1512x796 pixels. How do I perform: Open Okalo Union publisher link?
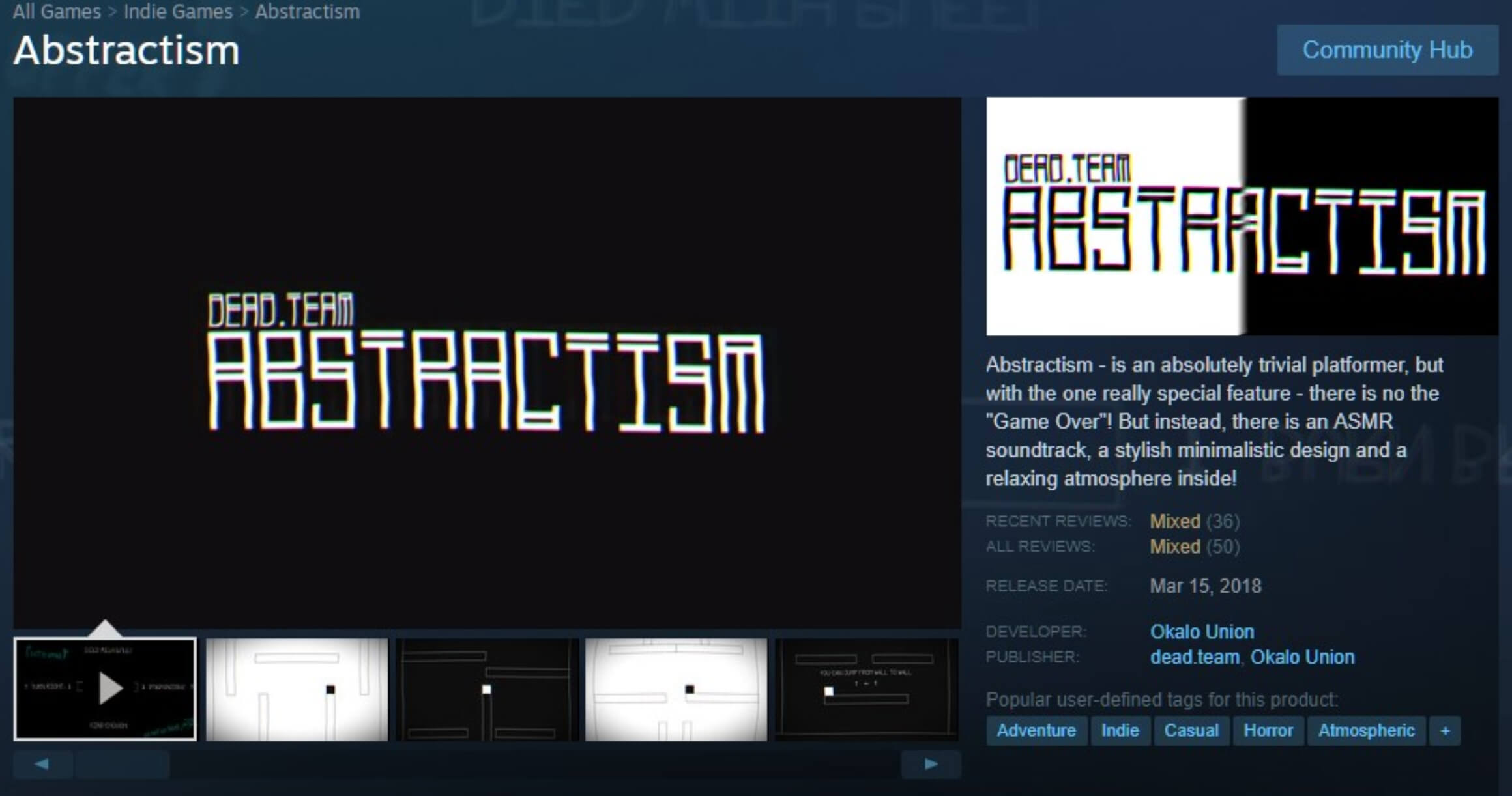[x=1302, y=657]
